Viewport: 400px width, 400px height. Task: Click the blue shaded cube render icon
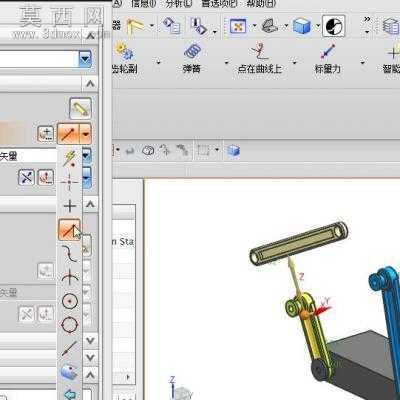[x=302, y=26]
